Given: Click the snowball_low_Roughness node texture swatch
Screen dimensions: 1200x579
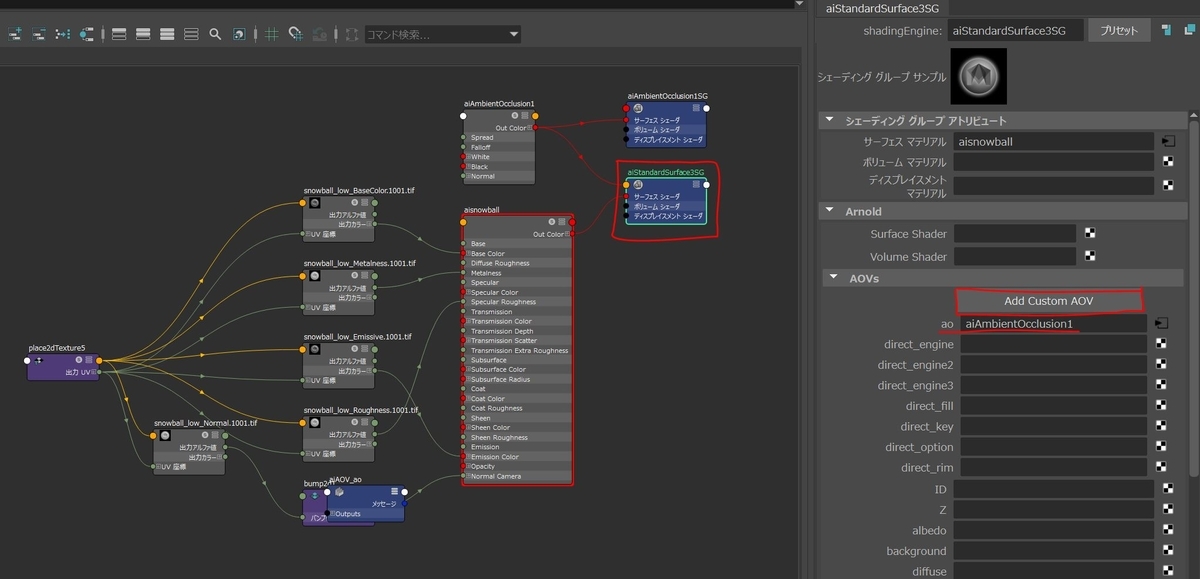Looking at the screenshot, I should pos(313,422).
